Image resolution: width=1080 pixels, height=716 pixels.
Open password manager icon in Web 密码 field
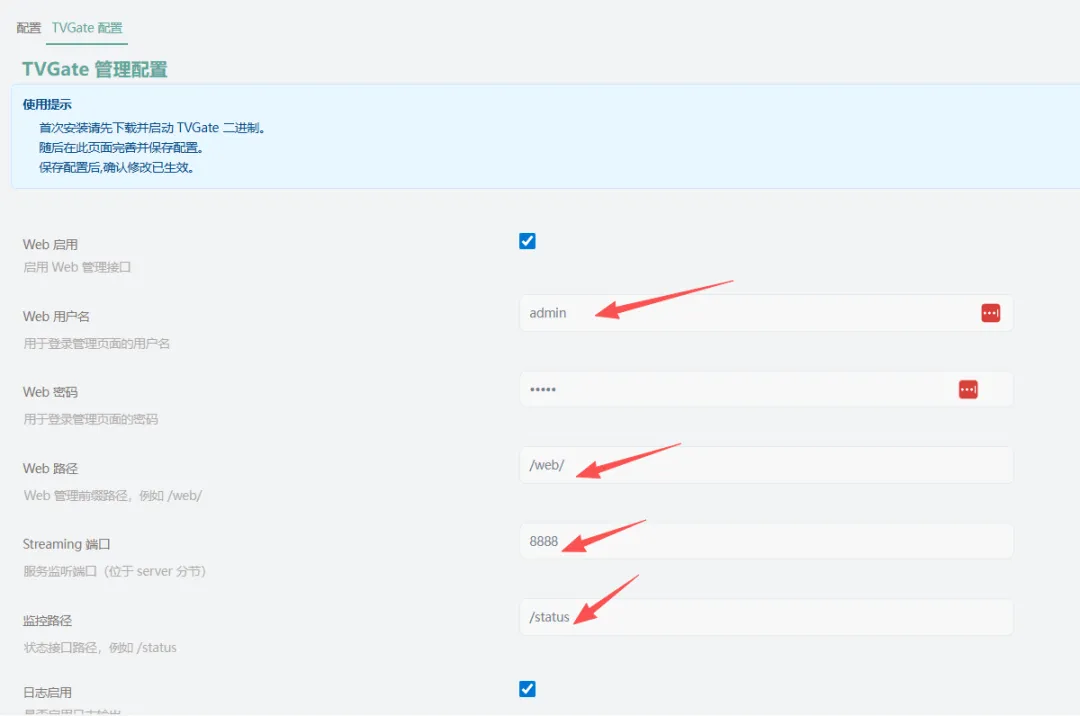[x=968, y=390]
